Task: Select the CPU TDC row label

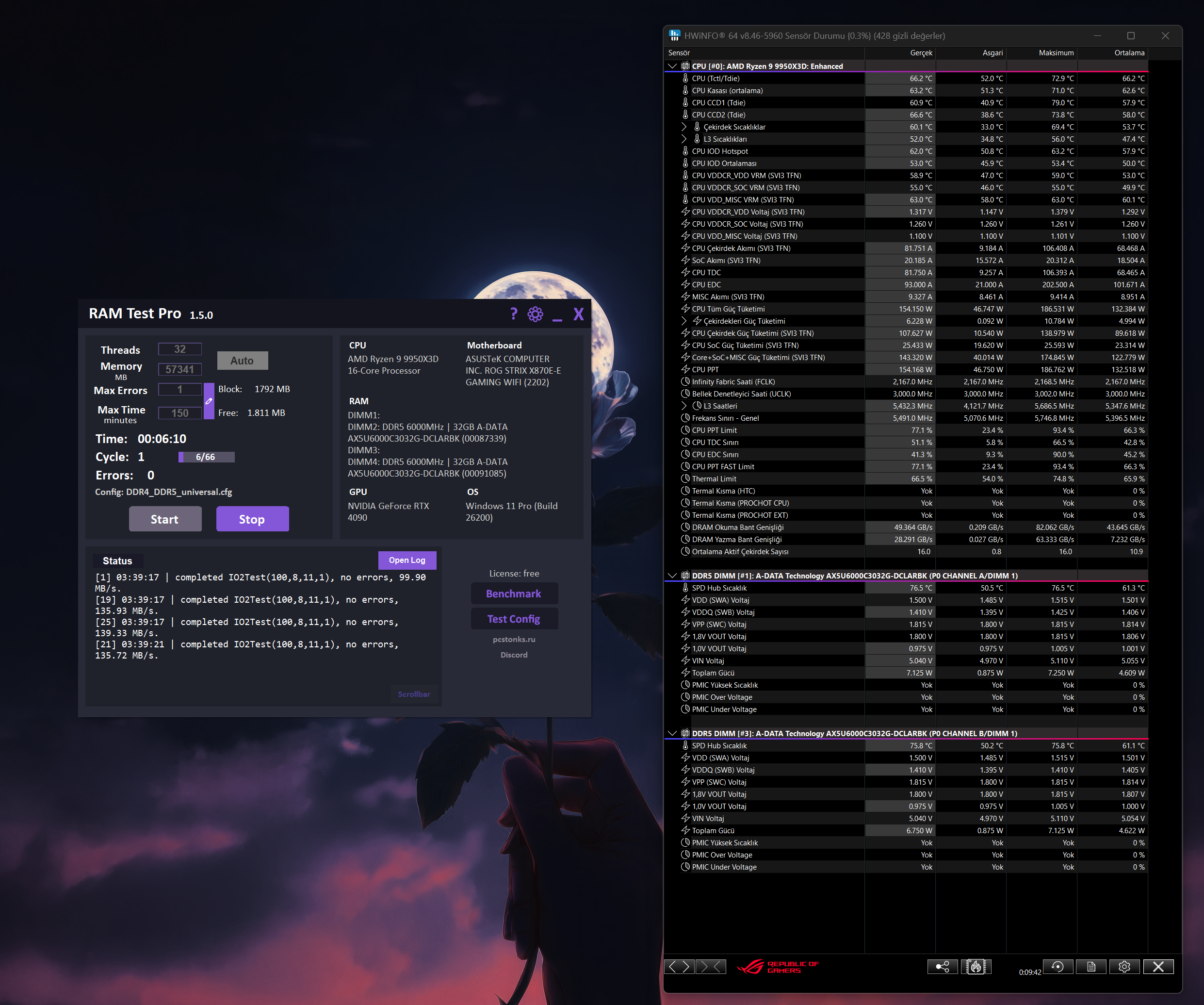Action: tap(706, 272)
